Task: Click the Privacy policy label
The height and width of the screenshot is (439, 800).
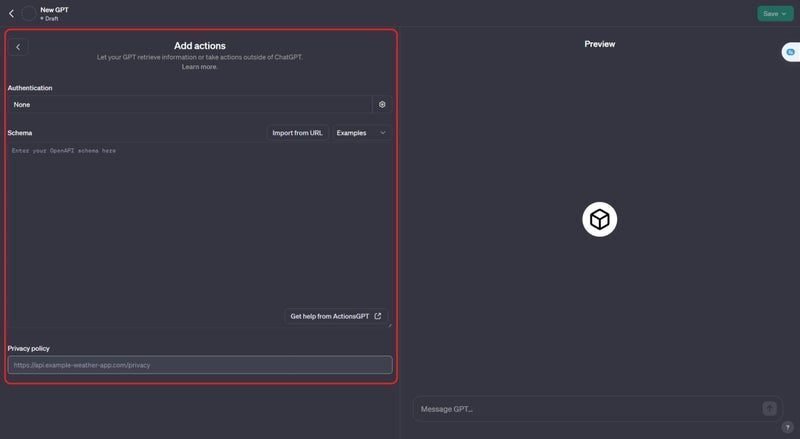Action: tap(29, 348)
